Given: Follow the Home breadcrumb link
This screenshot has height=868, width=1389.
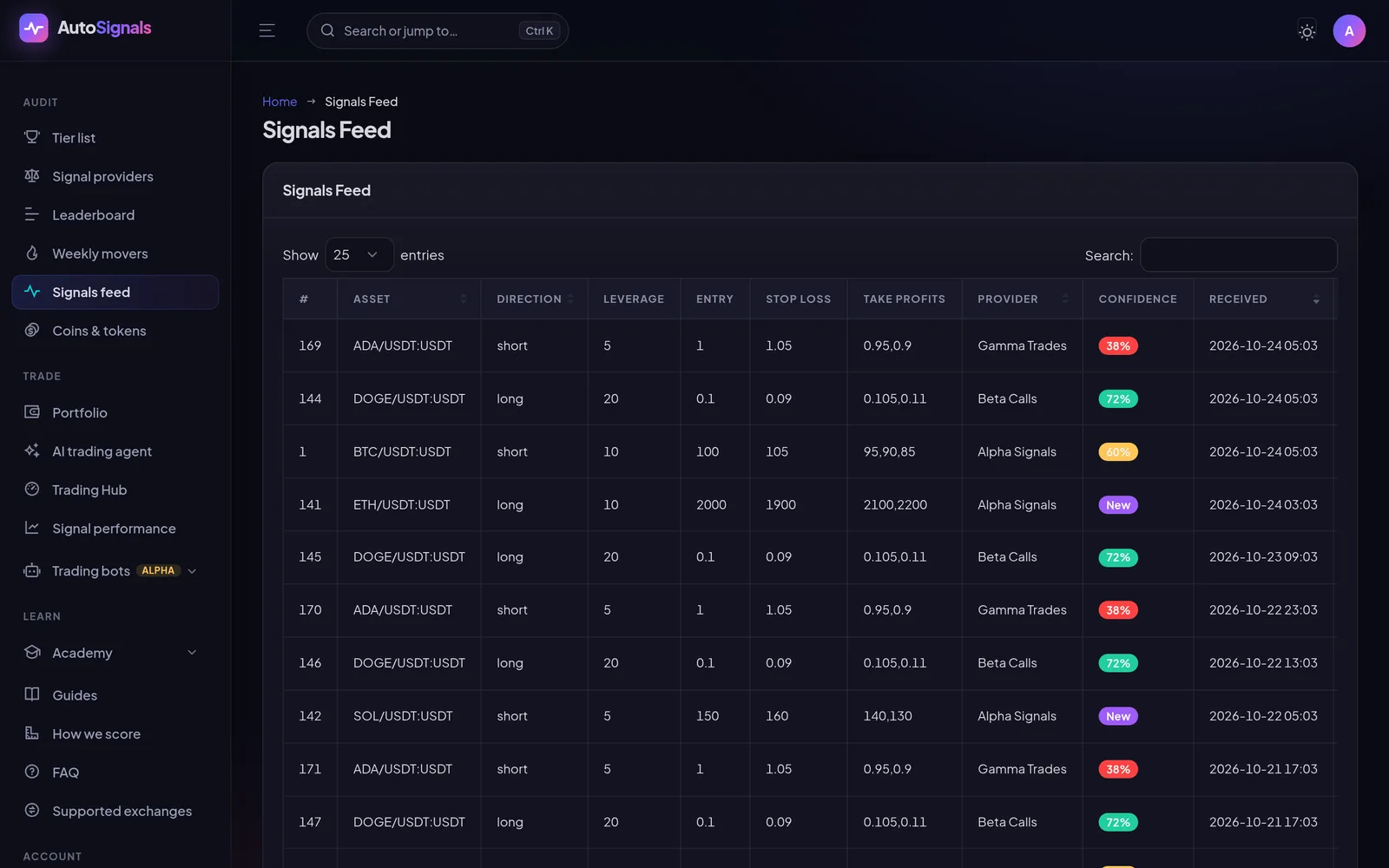Looking at the screenshot, I should 280,102.
